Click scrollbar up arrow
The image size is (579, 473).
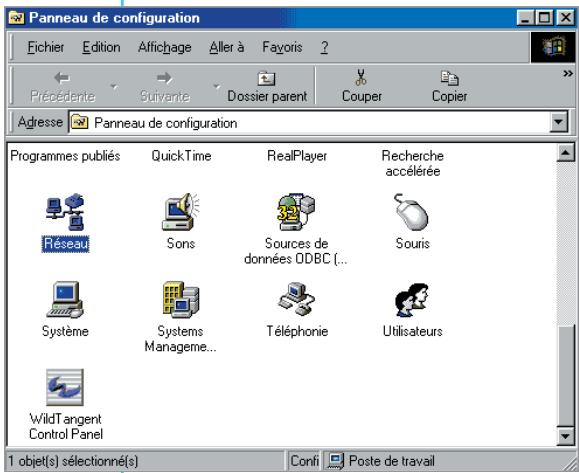click(565, 153)
